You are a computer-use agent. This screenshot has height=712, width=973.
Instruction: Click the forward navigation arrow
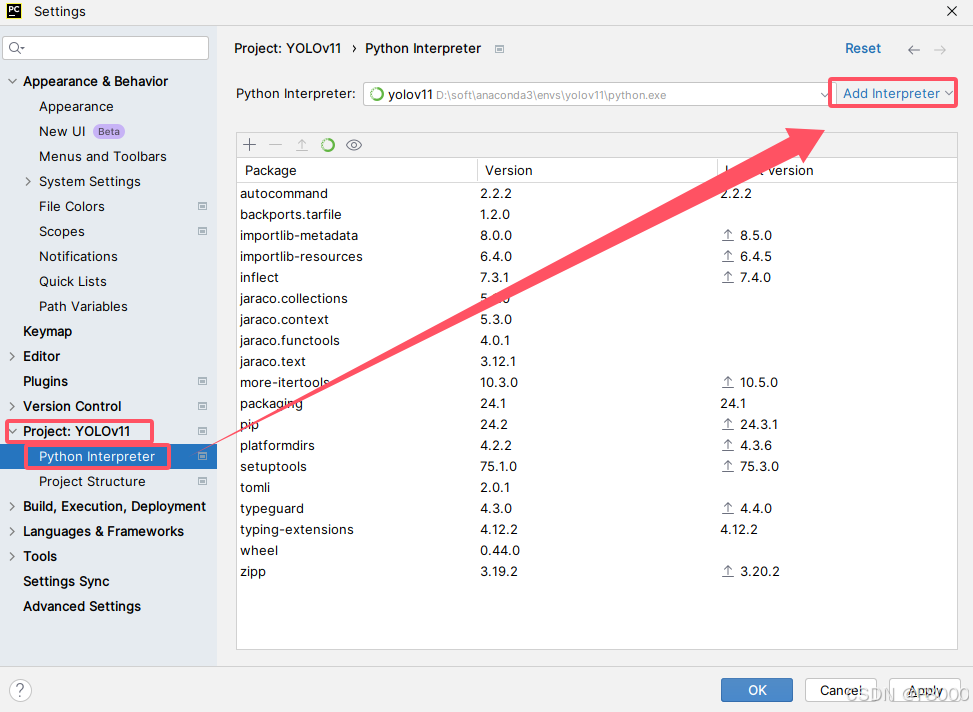(x=940, y=50)
